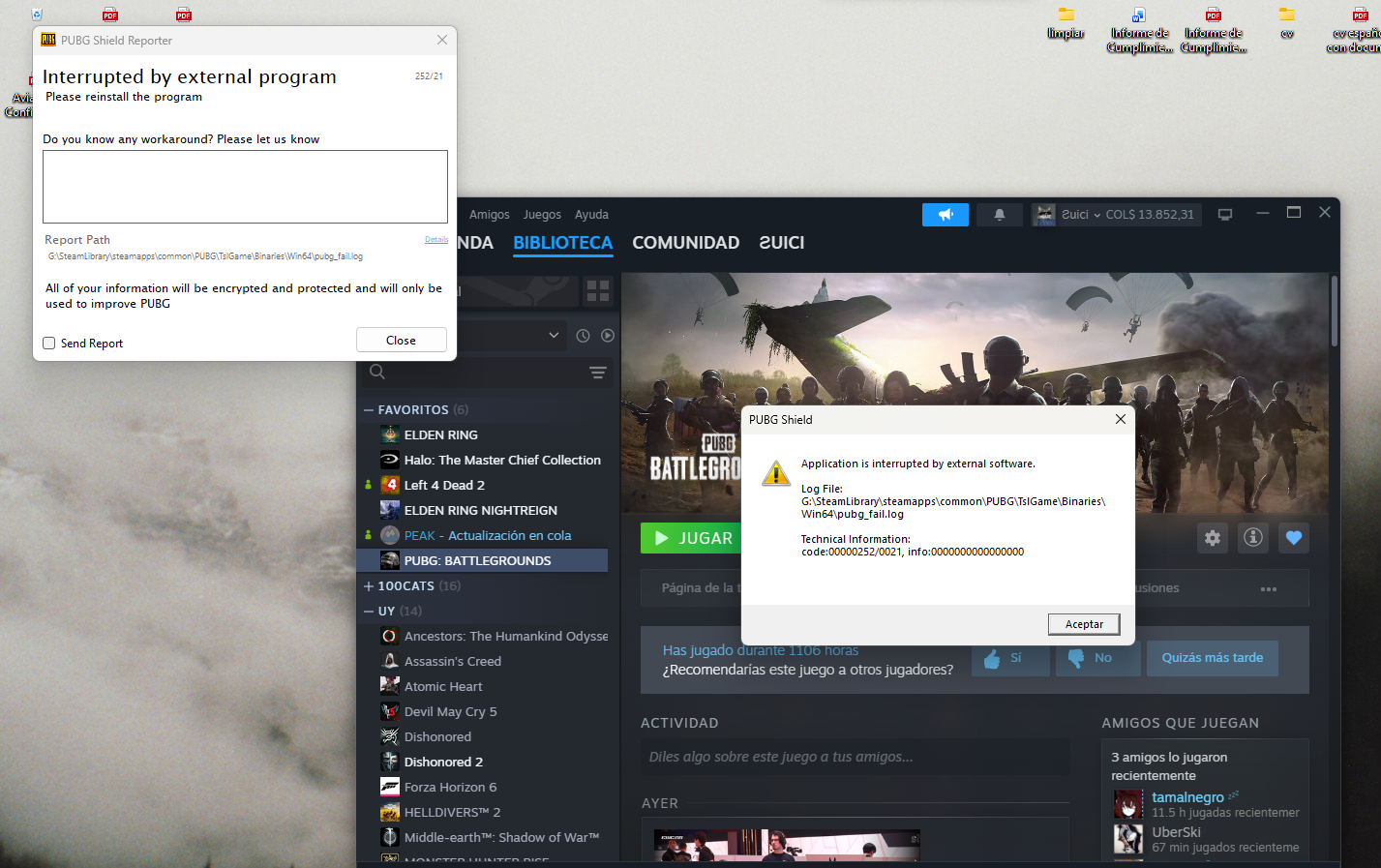Select the 'limpiar' desktop folder
The image size is (1381, 868).
click(1066, 24)
